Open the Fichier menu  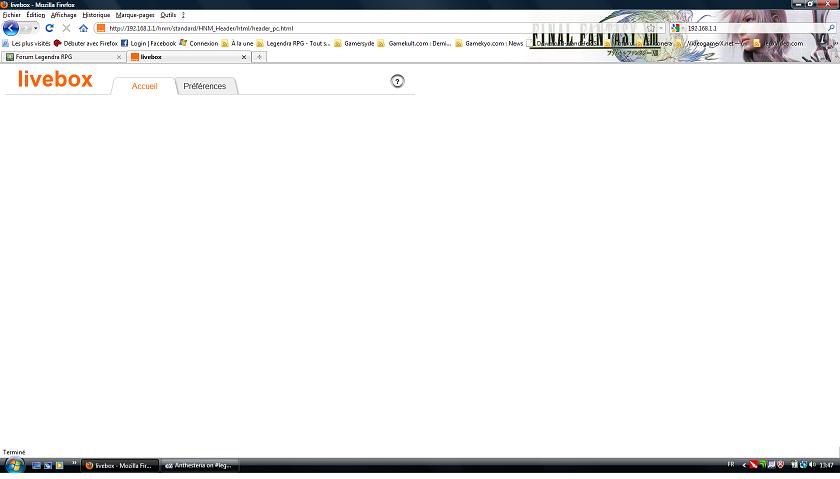pyautogui.click(x=11, y=15)
